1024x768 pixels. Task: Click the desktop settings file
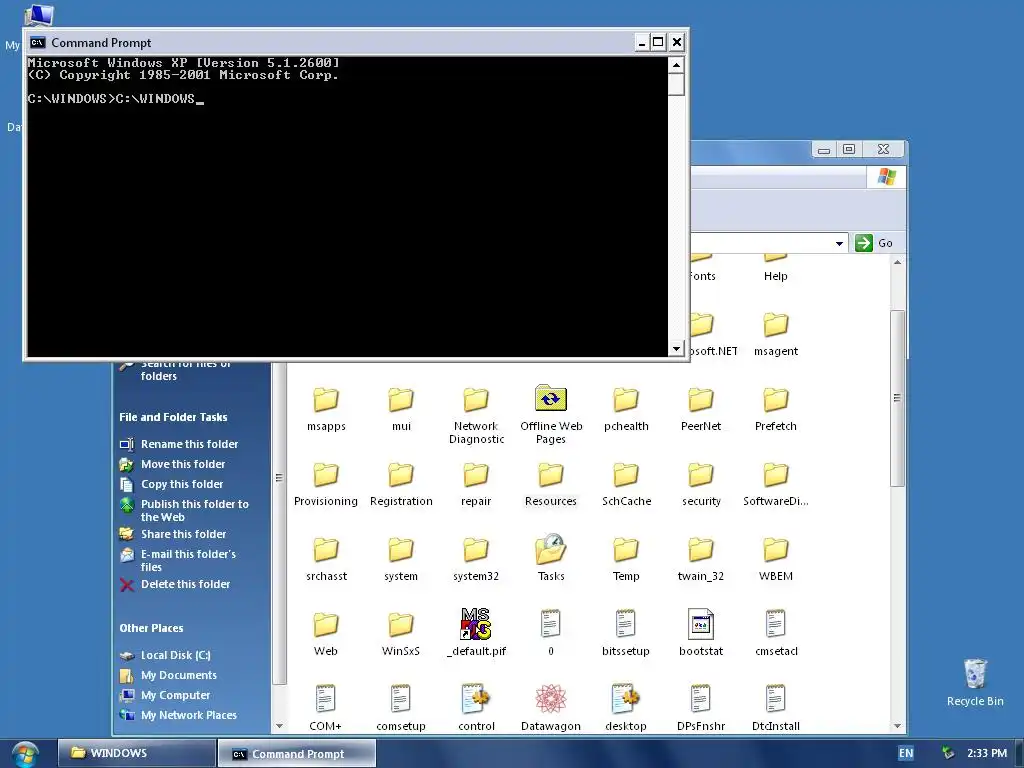click(x=626, y=708)
